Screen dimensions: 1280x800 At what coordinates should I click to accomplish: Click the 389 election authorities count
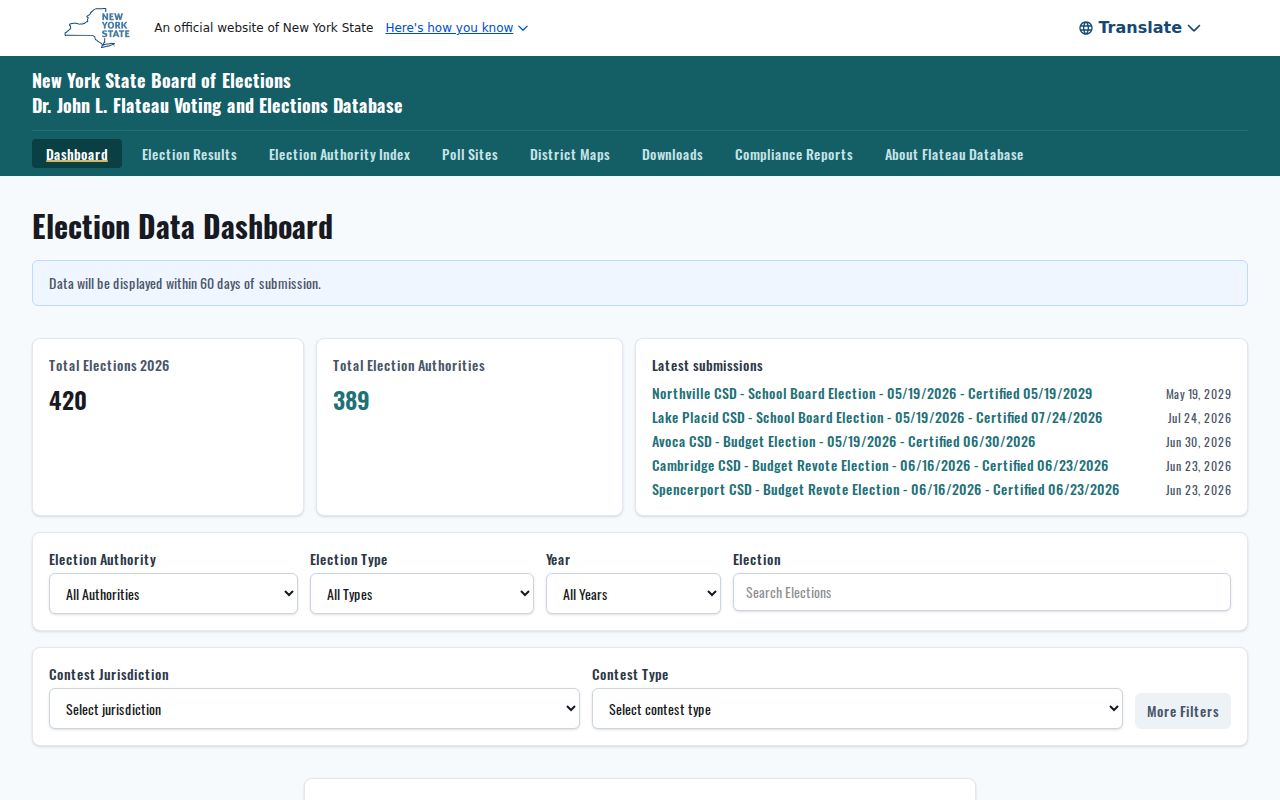pos(351,401)
